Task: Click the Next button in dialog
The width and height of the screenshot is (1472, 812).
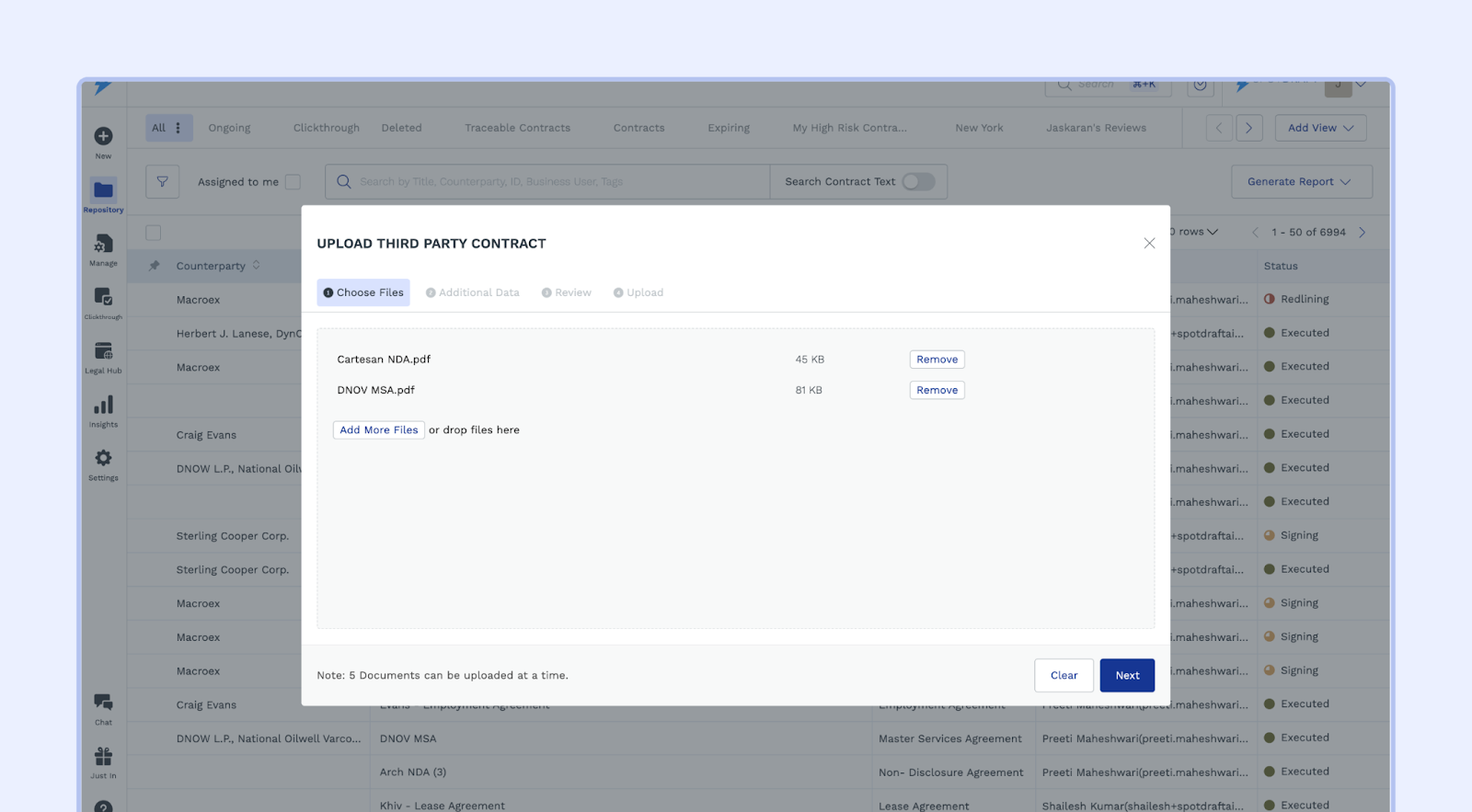Action: pyautogui.click(x=1126, y=675)
